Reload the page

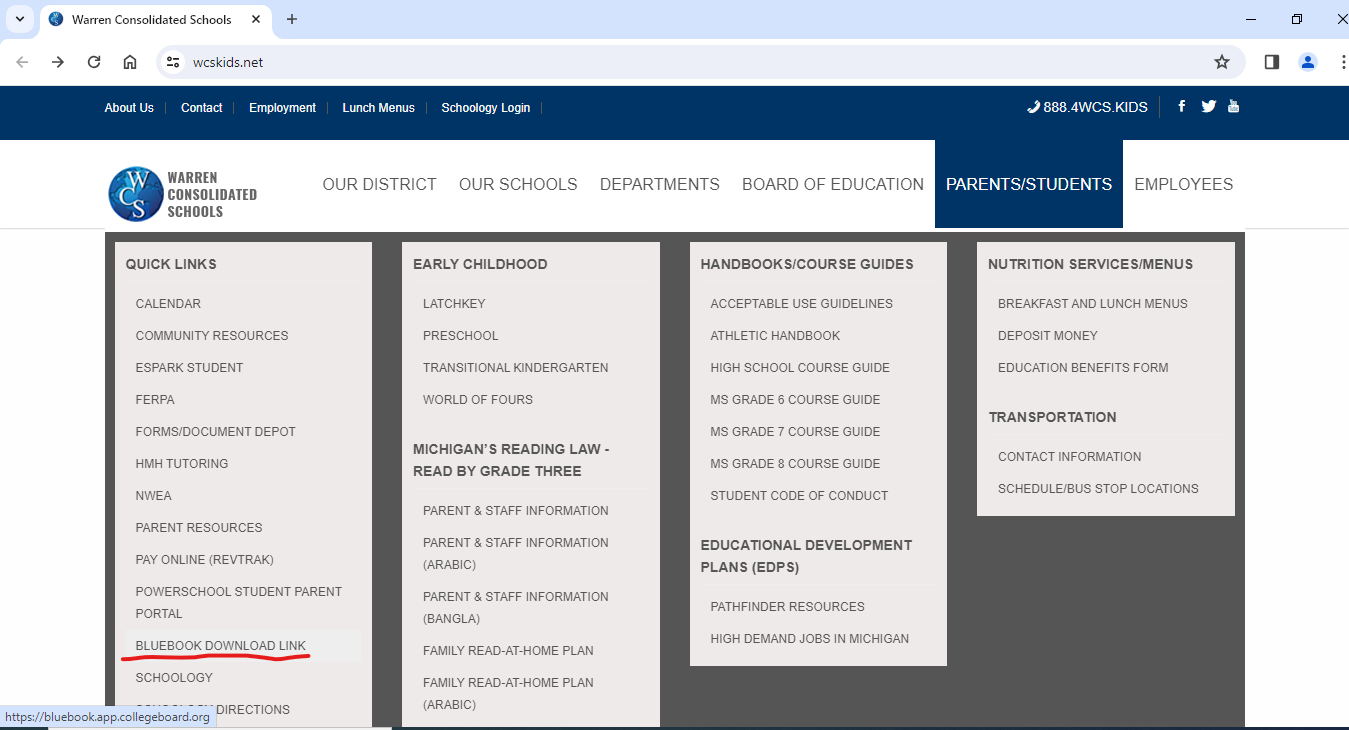(94, 62)
